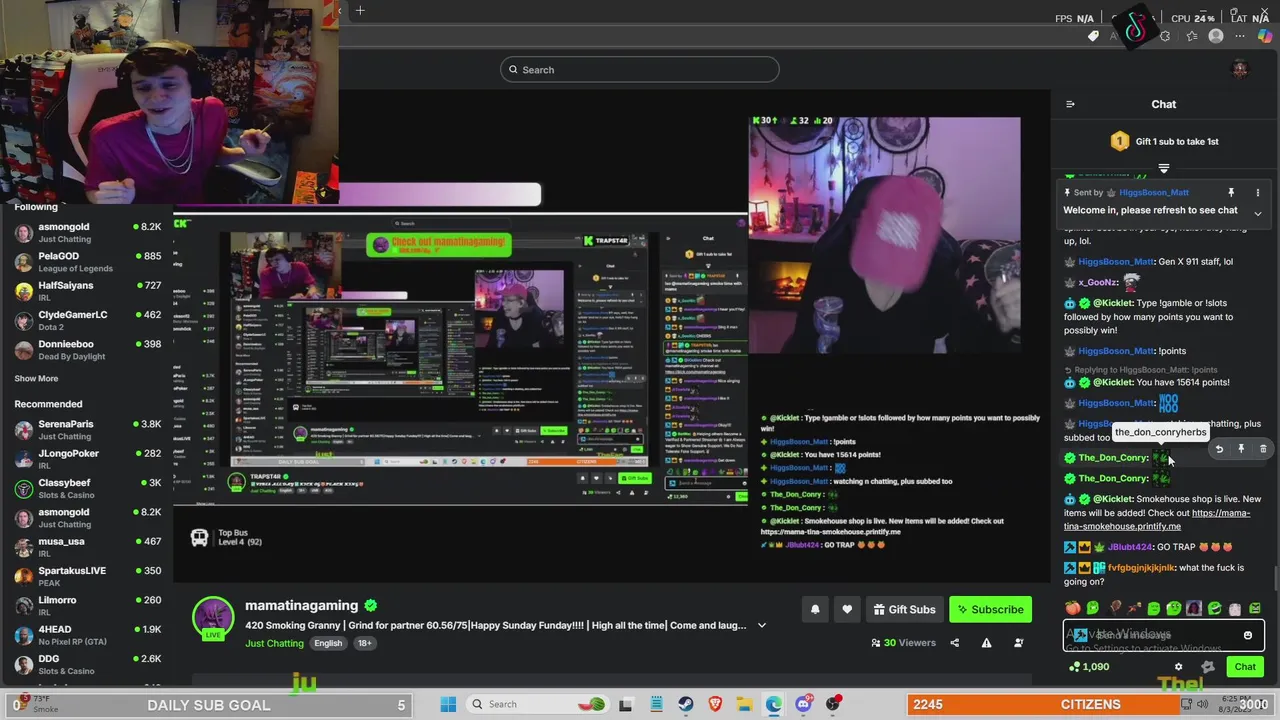Open the mamatinagaming channel avatar
1280x720 pixels.
pos(213,618)
